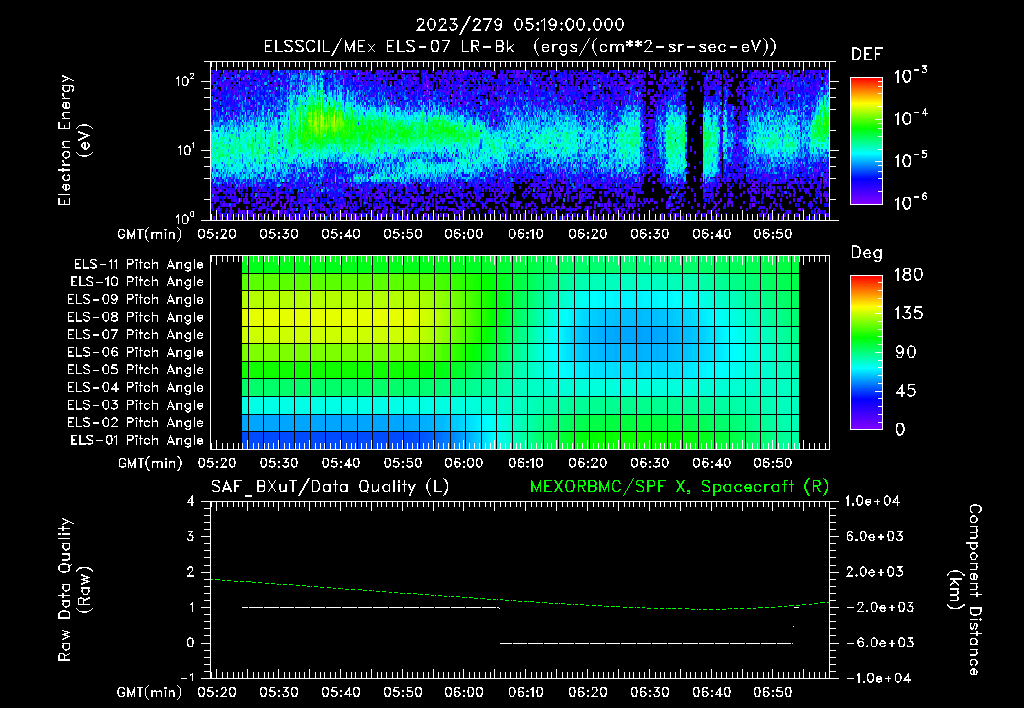Click the DEF label above the top color bar

[867, 55]
